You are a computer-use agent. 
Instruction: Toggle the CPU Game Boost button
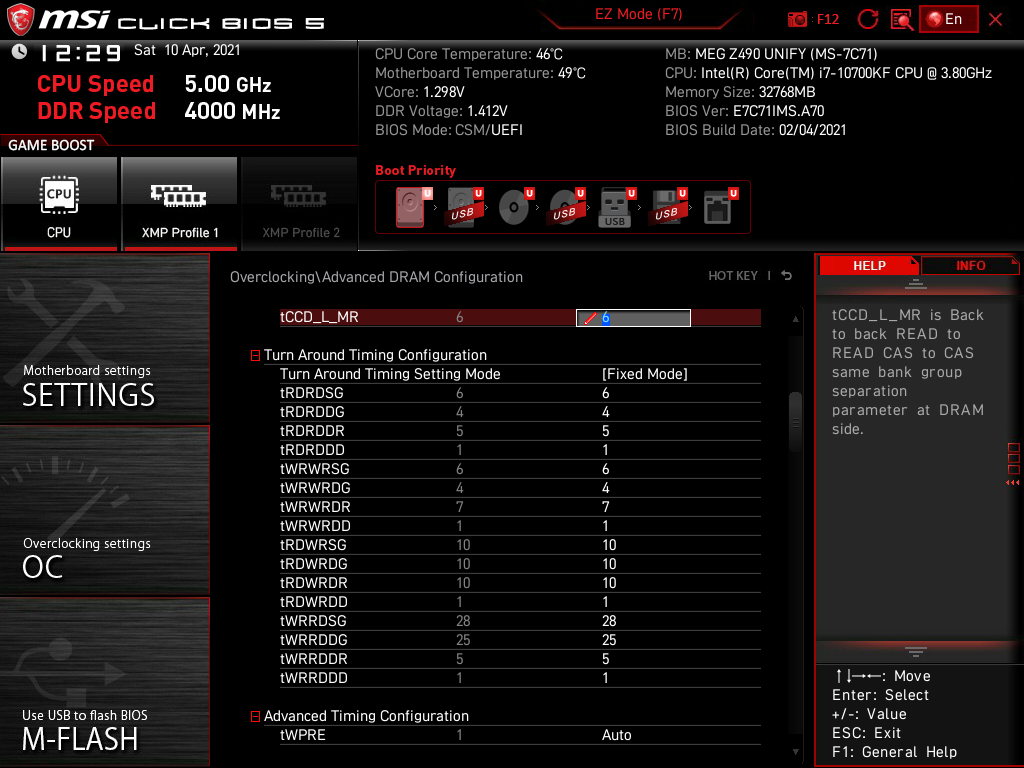click(x=59, y=204)
